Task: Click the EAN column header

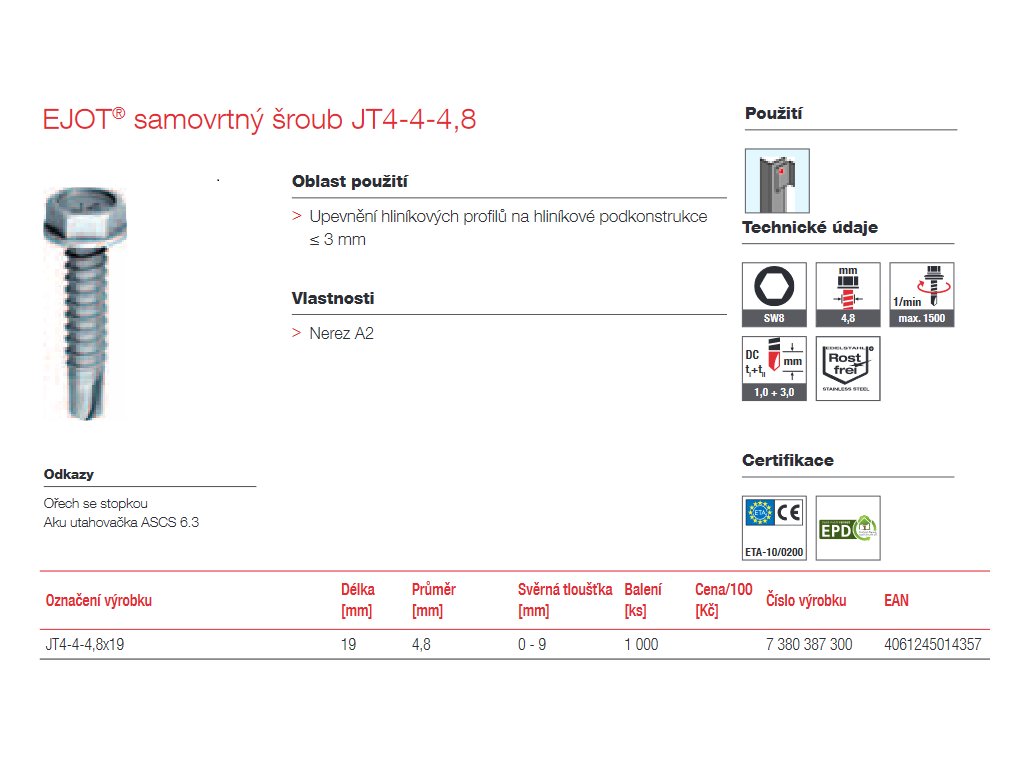Action: [x=896, y=601]
